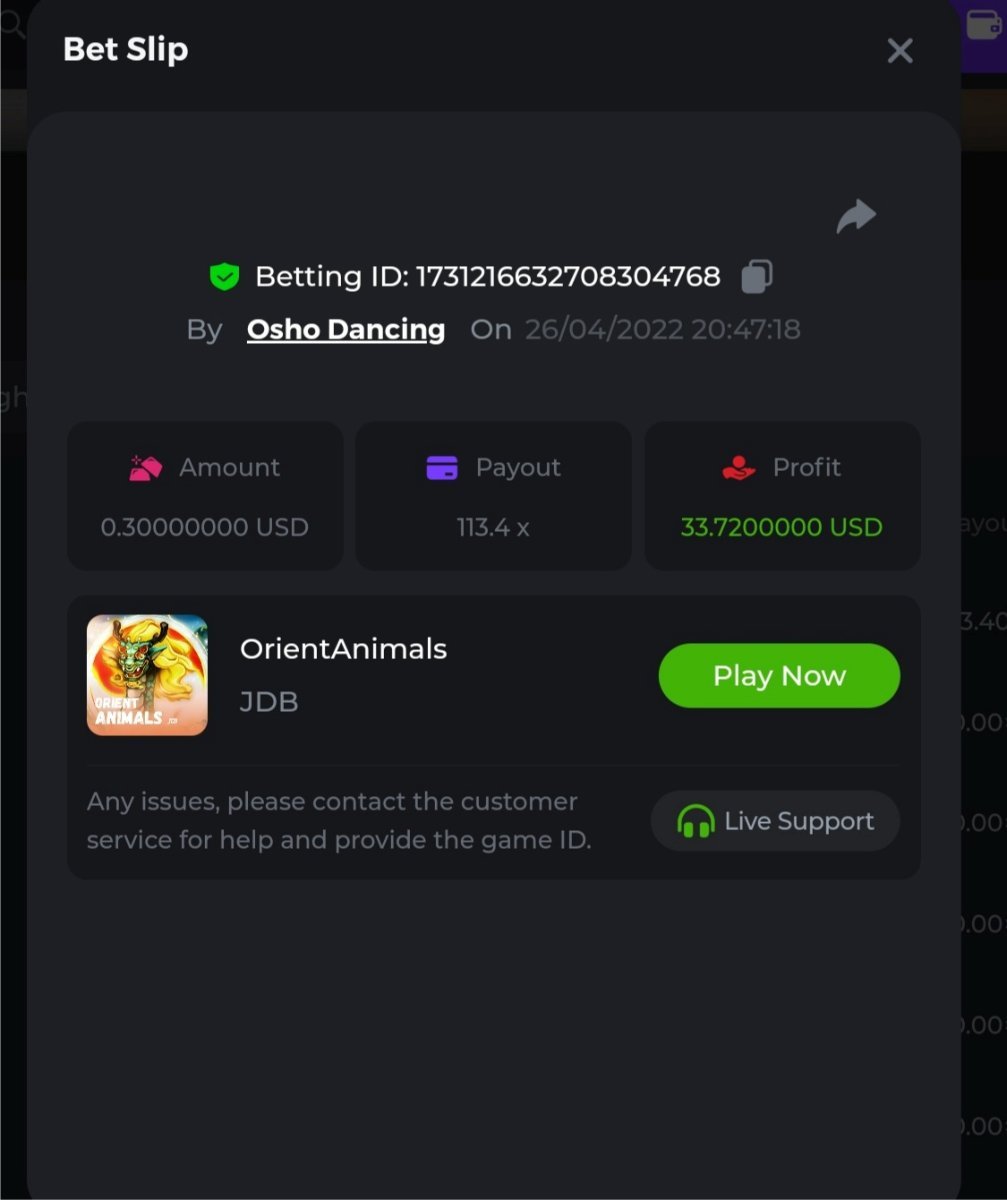Screen dimensions: 1007x1200
Task: Click the OrientAnimals game thumbnail
Action: click(x=147, y=675)
